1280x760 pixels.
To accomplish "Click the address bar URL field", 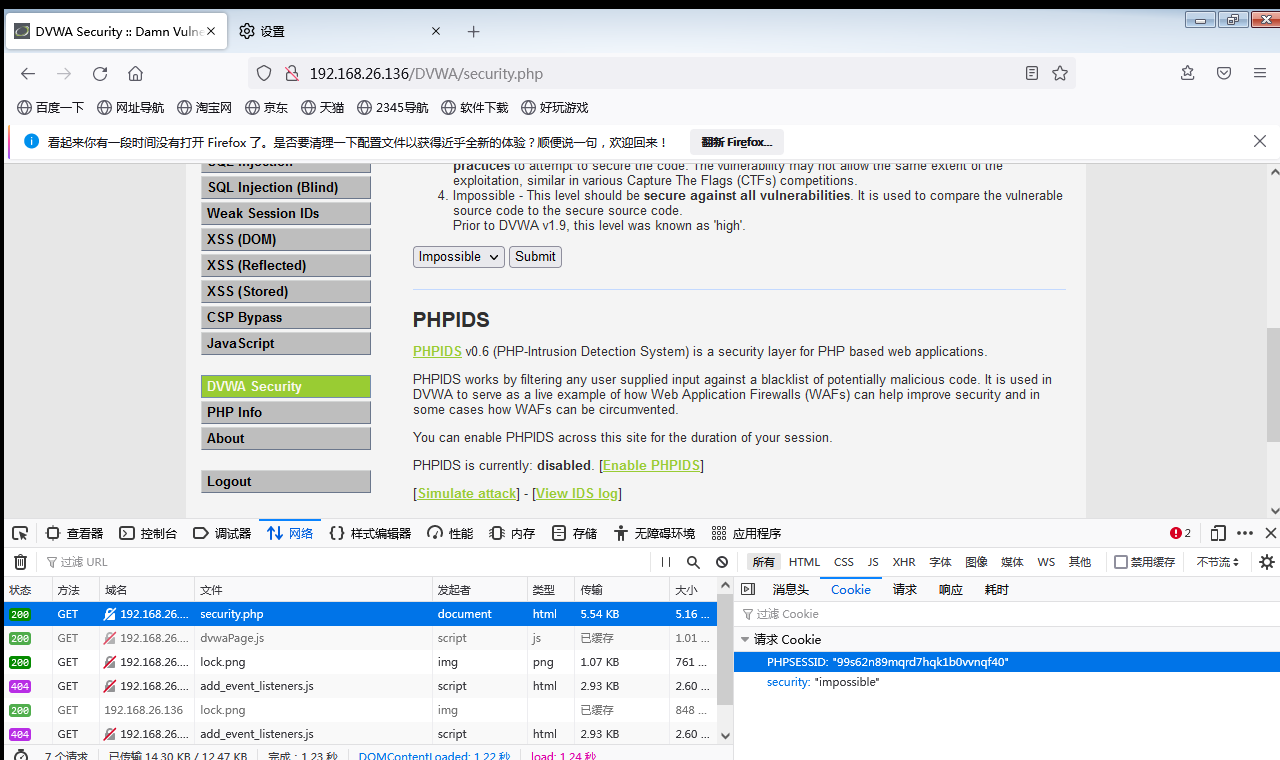I will pos(660,73).
